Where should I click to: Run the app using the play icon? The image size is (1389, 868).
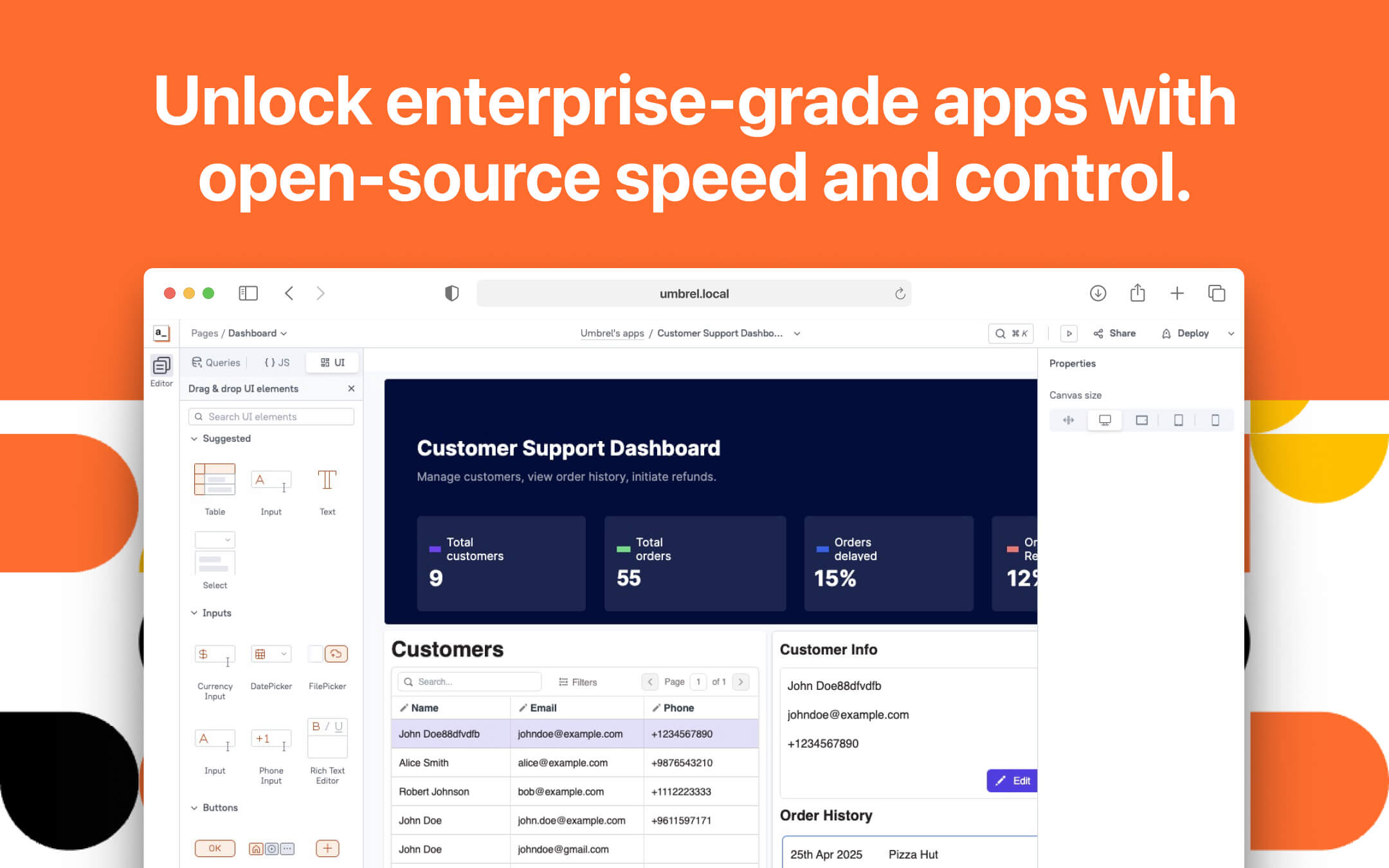[x=1069, y=333]
